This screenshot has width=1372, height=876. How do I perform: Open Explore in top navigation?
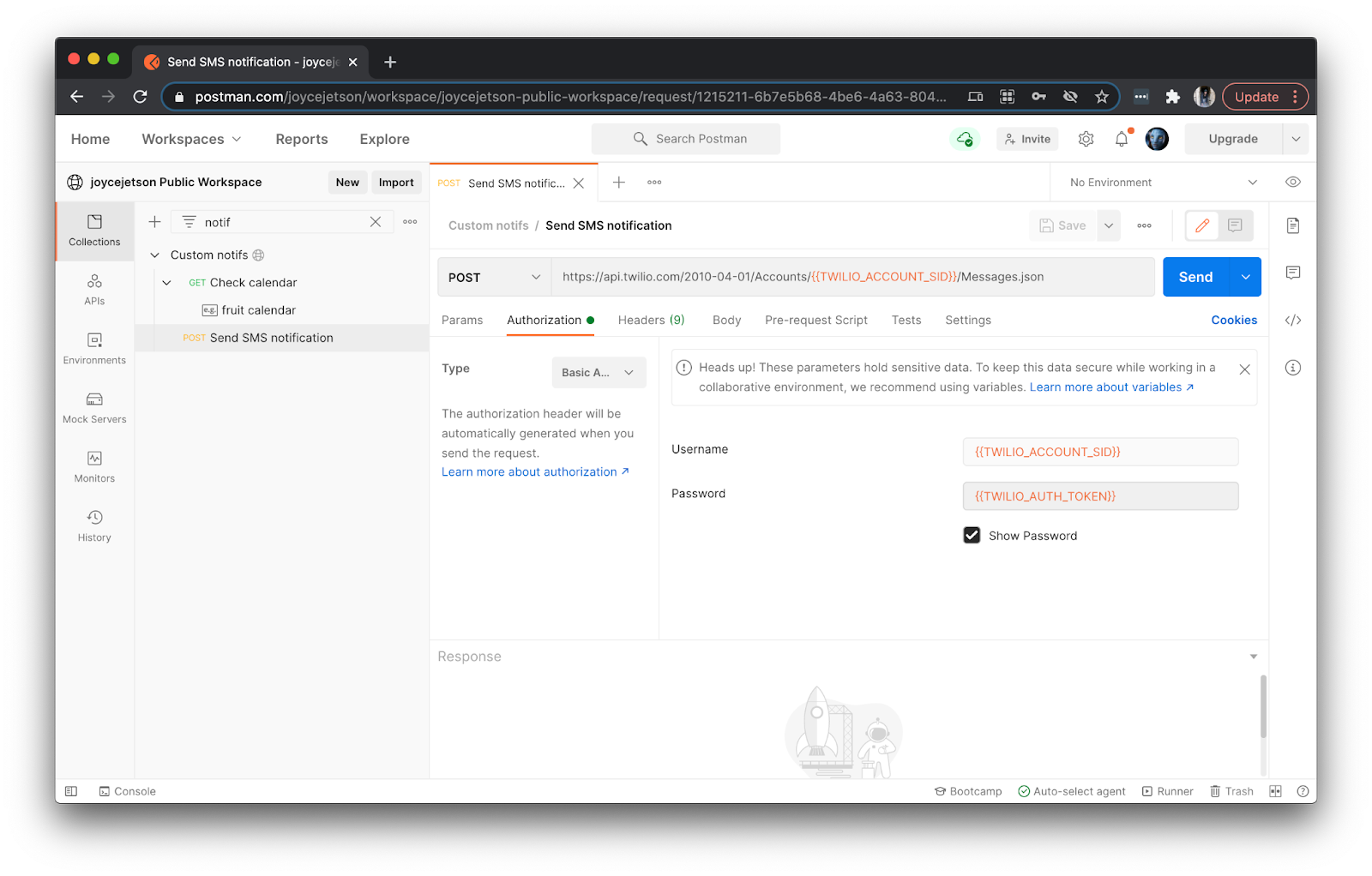[x=384, y=139]
